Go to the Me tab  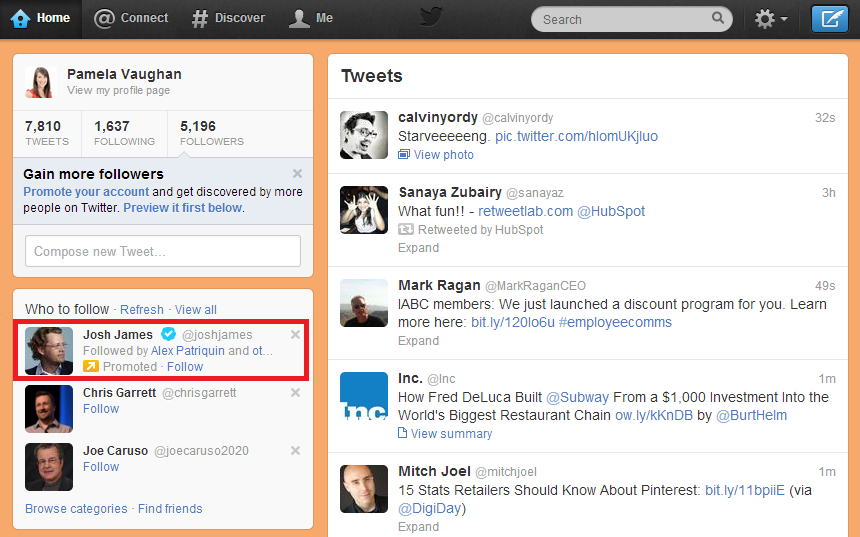pos(311,19)
